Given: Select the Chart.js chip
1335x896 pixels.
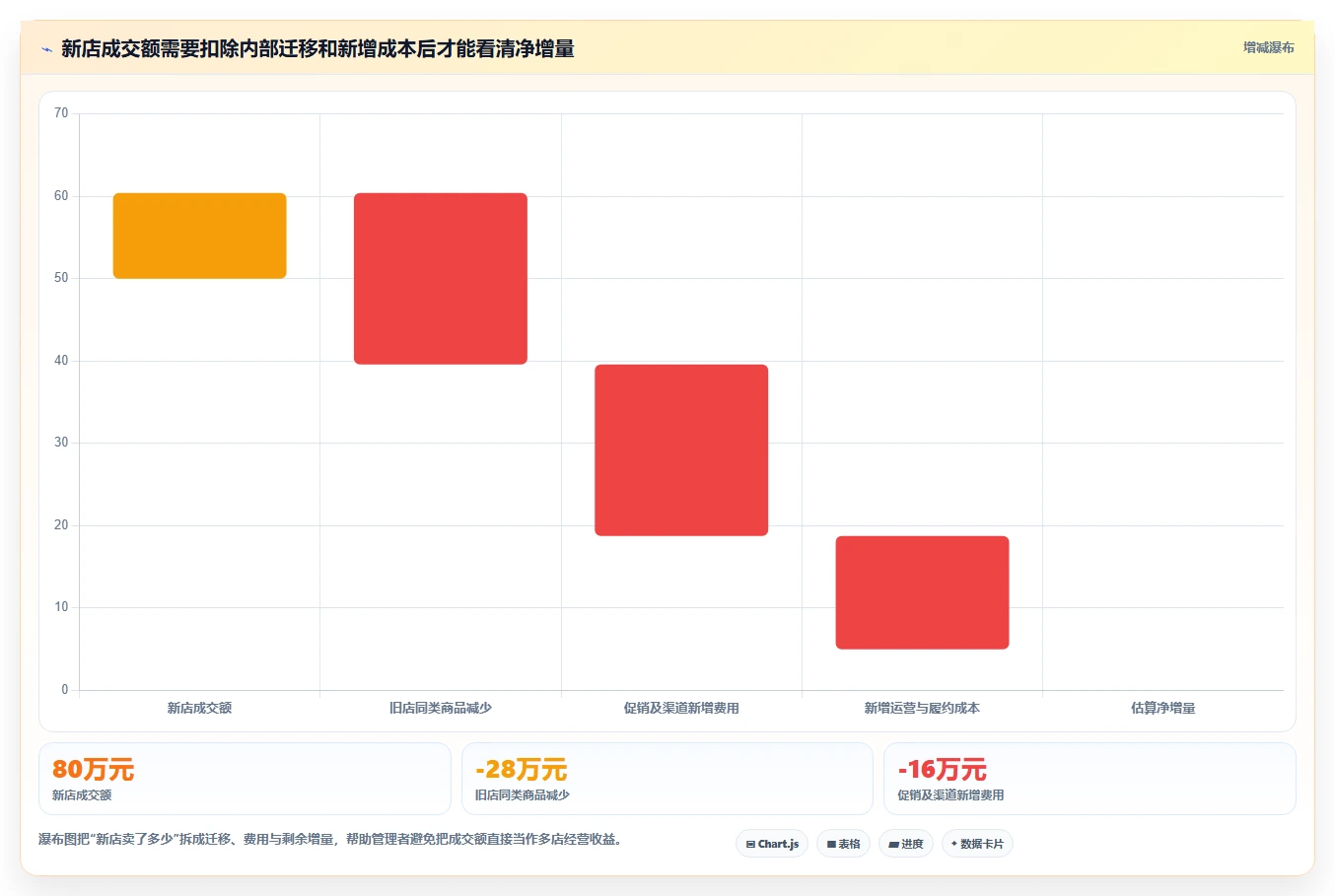Looking at the screenshot, I should click(x=772, y=844).
